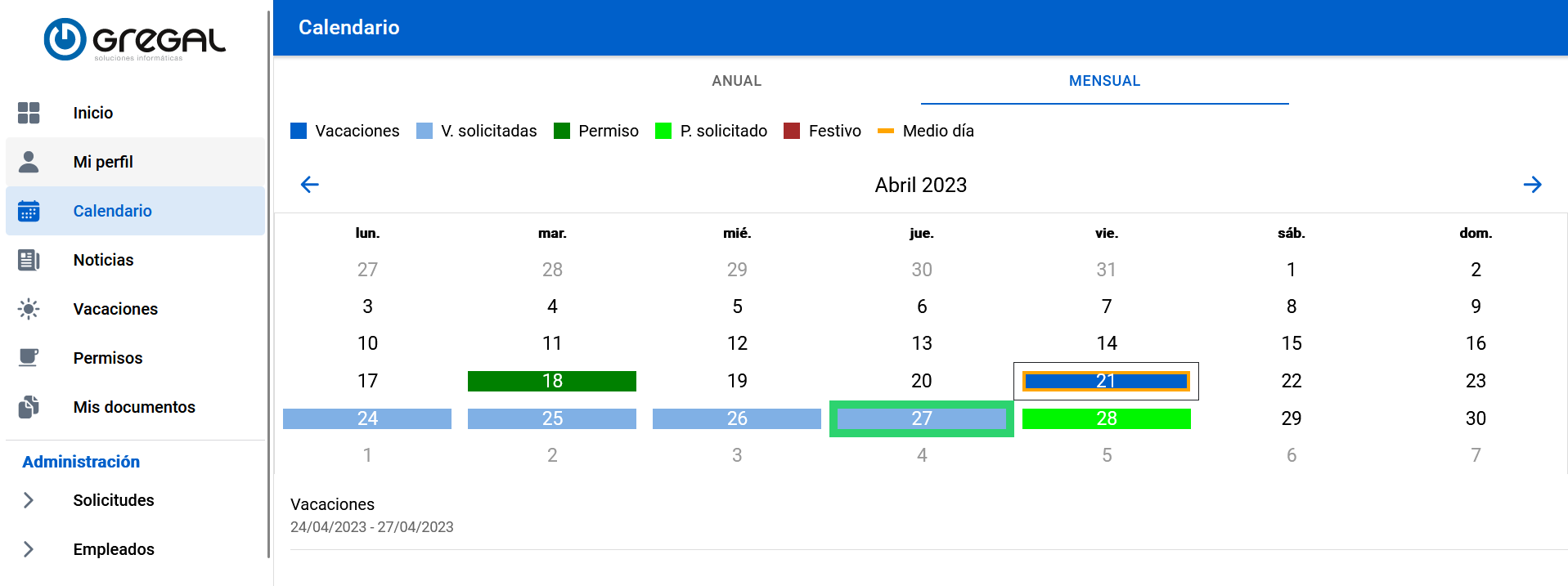Click the blue Vacaciones legend swatch
Image resolution: width=1568 pixels, height=586 pixels.
pos(299,131)
